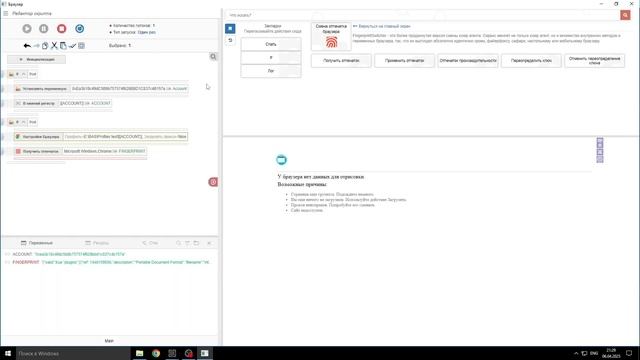This screenshot has width=640, height=360.
Task: Switch to the Стек tab
Action: [150, 243]
